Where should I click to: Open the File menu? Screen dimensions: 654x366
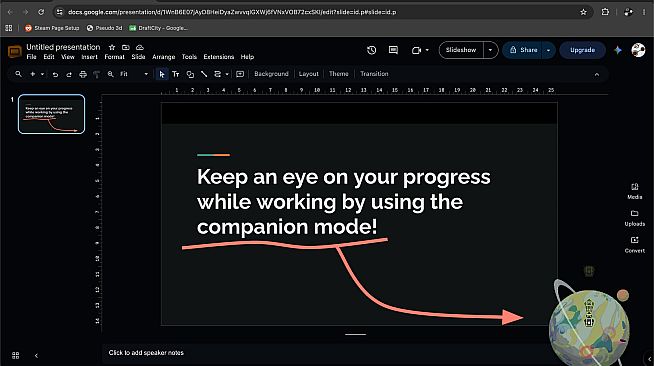click(31, 57)
